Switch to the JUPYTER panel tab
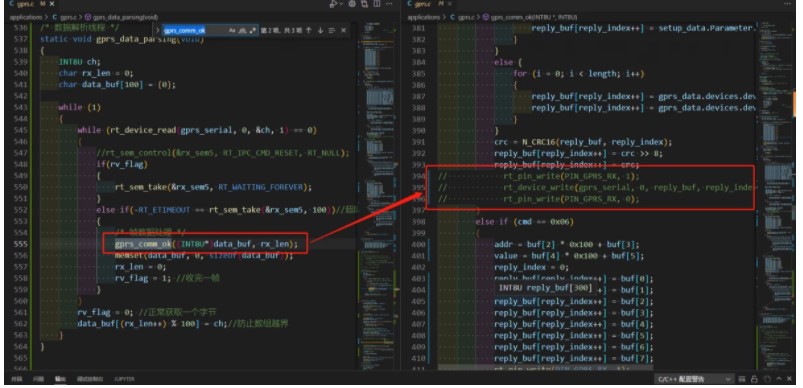This screenshot has width=803, height=388. [124, 379]
